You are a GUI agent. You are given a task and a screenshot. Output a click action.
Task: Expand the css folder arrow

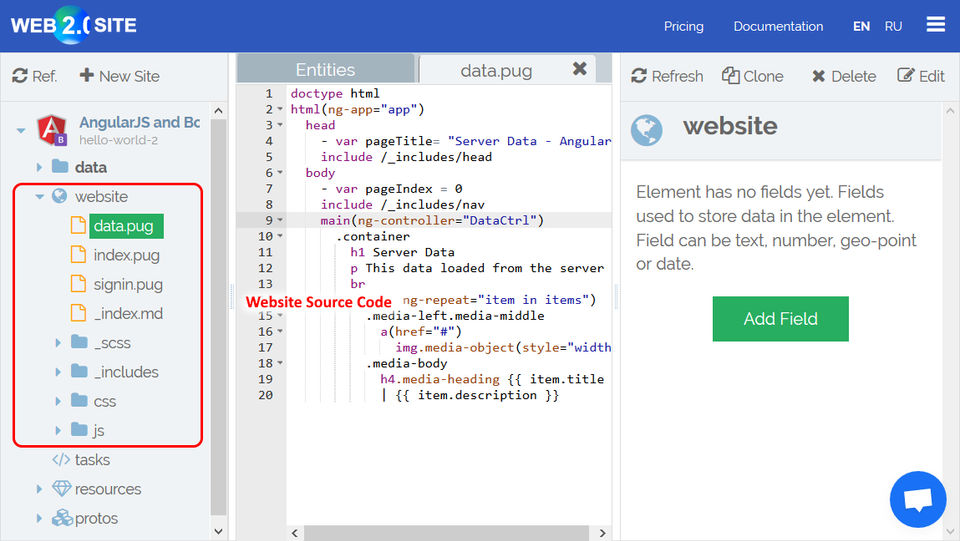[x=58, y=401]
